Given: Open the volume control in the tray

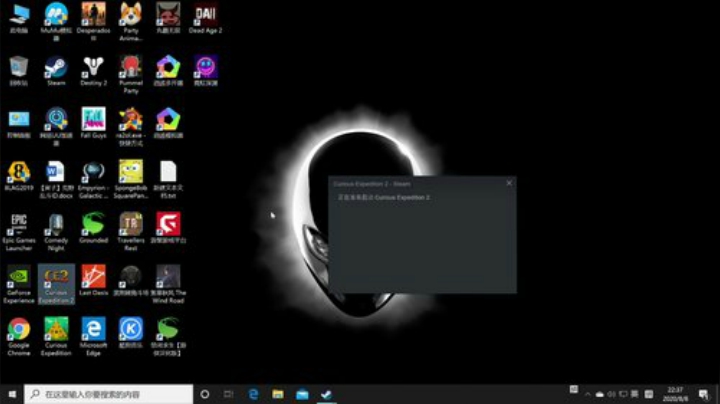Looking at the screenshot, I should tap(611, 394).
